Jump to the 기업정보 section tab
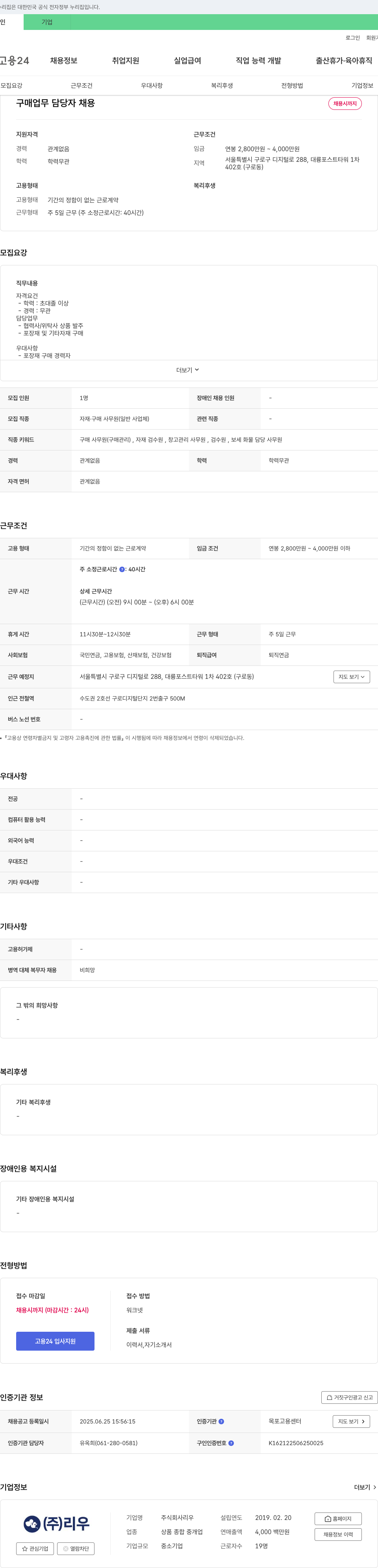The image size is (378, 1568). [362, 85]
